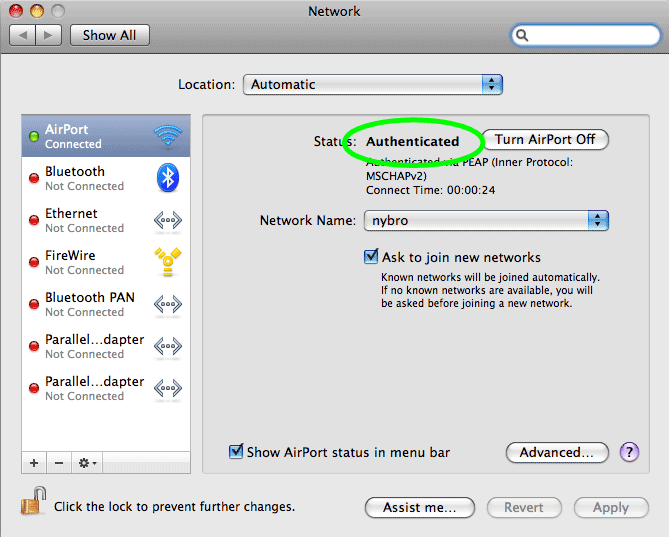Open the purple help question mark
Screen dimensions: 669x537
pyautogui.click(x=629, y=452)
